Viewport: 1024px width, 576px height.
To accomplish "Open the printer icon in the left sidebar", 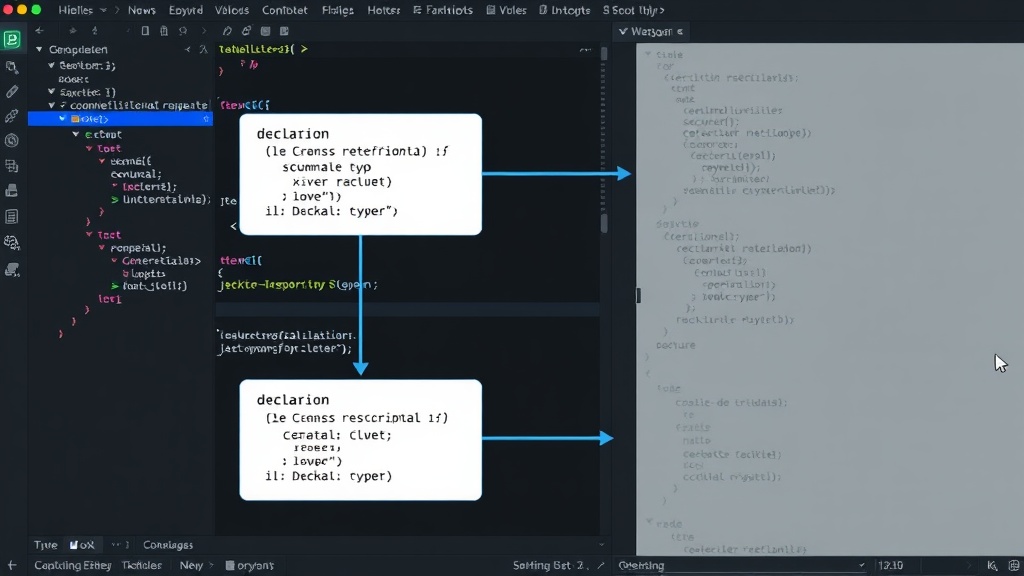I will 12,191.
